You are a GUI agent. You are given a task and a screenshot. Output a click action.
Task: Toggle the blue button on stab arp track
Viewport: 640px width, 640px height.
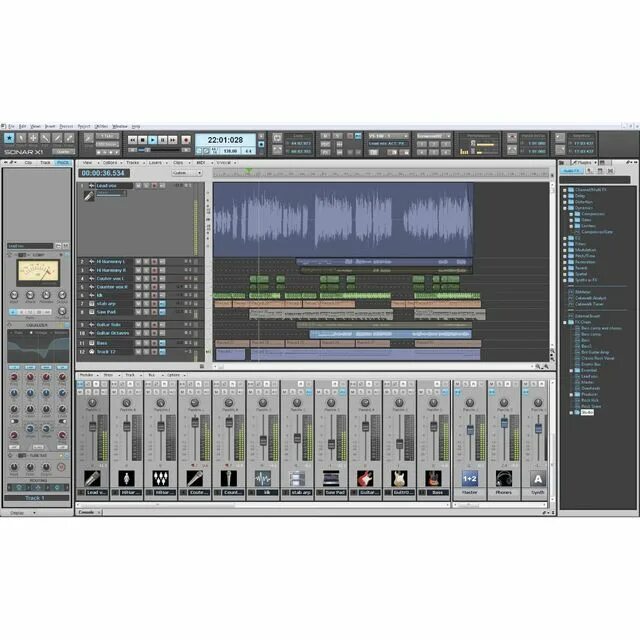point(162,304)
